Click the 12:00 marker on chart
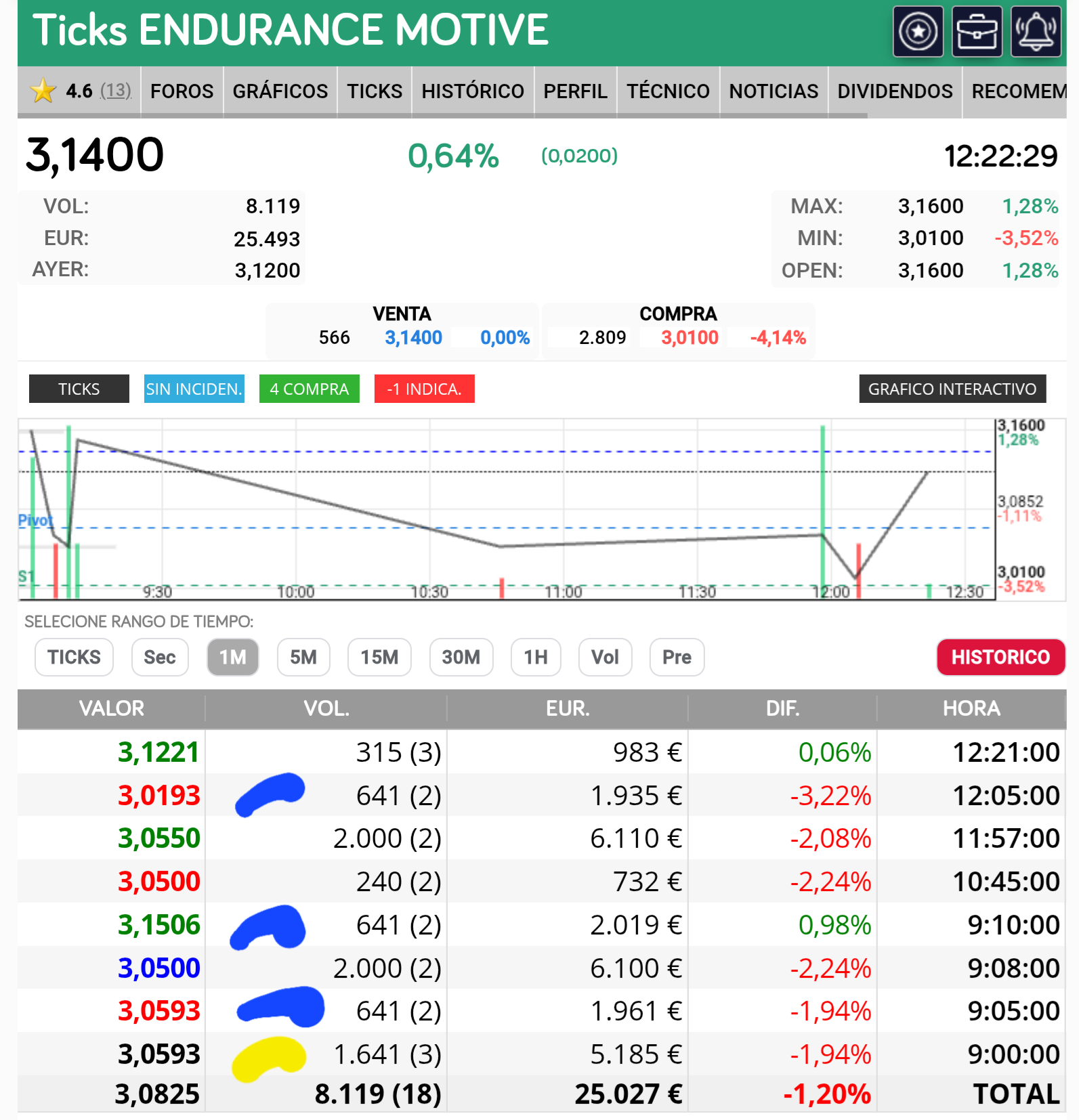 (x=831, y=592)
